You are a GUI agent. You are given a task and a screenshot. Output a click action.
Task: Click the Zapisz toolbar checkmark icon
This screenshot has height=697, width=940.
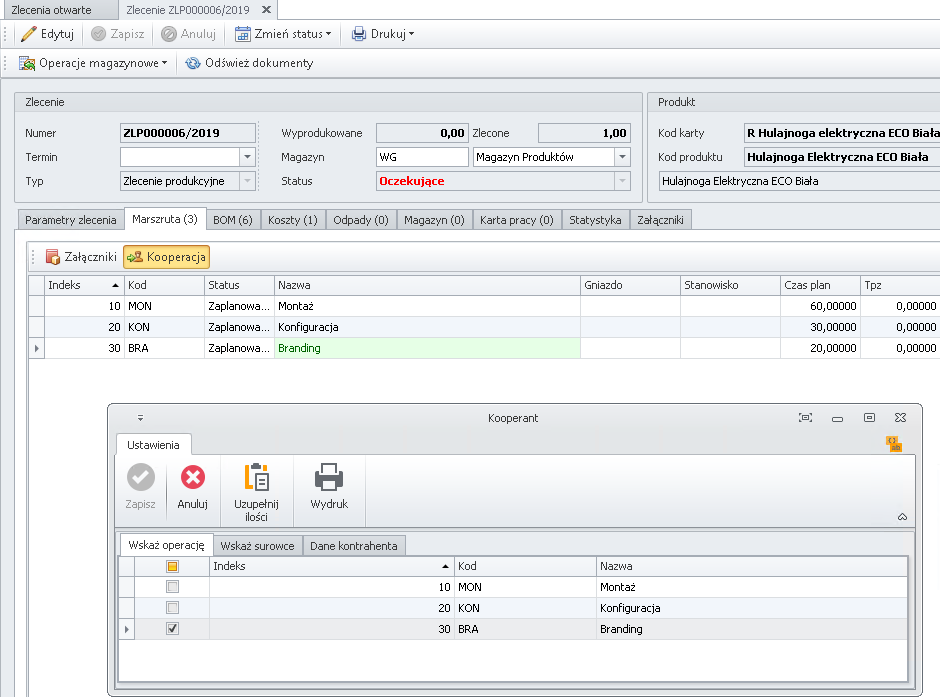tap(98, 34)
